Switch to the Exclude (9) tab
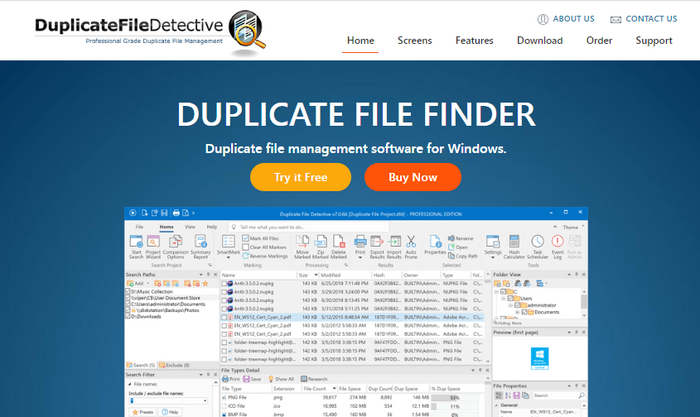 tap(174, 365)
